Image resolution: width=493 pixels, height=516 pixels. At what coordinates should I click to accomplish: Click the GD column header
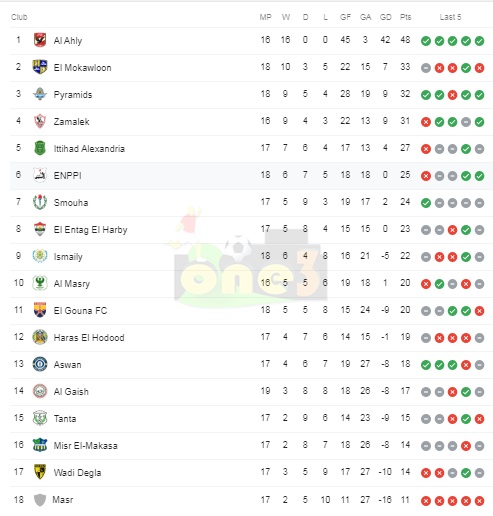click(385, 17)
